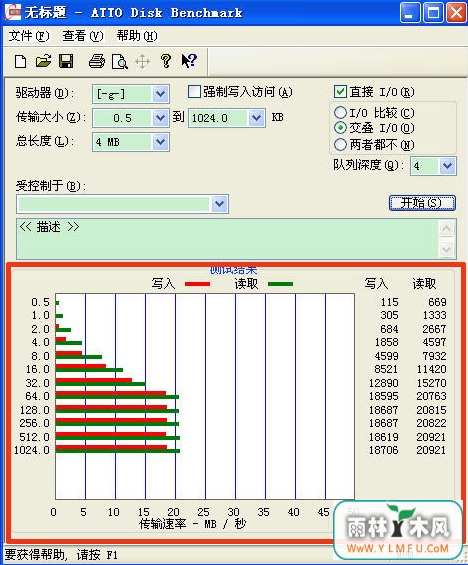
Task: Click the Open folder toolbar icon
Action: pyautogui.click(x=43, y=61)
